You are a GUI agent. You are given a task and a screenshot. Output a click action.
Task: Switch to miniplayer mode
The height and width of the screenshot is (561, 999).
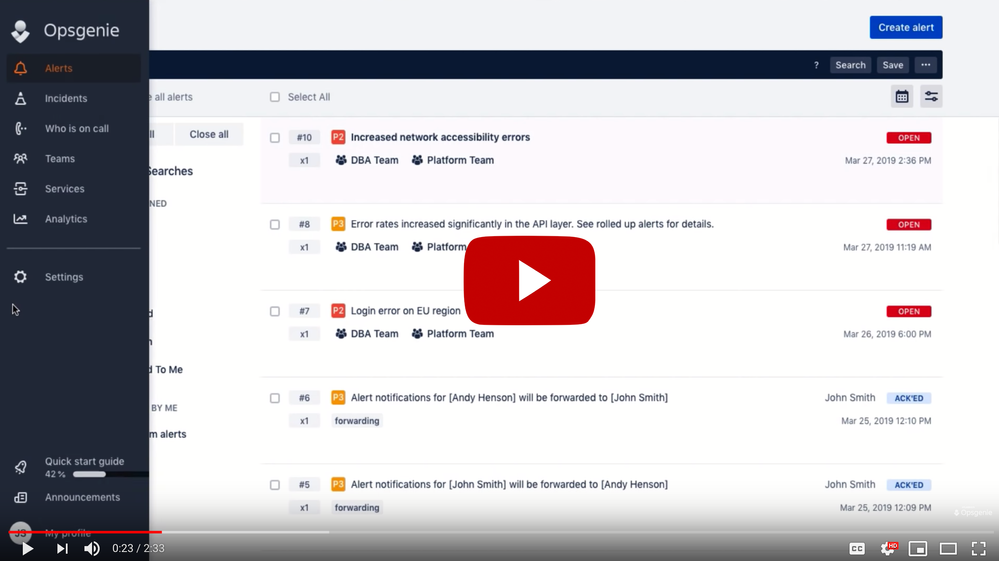tap(917, 548)
